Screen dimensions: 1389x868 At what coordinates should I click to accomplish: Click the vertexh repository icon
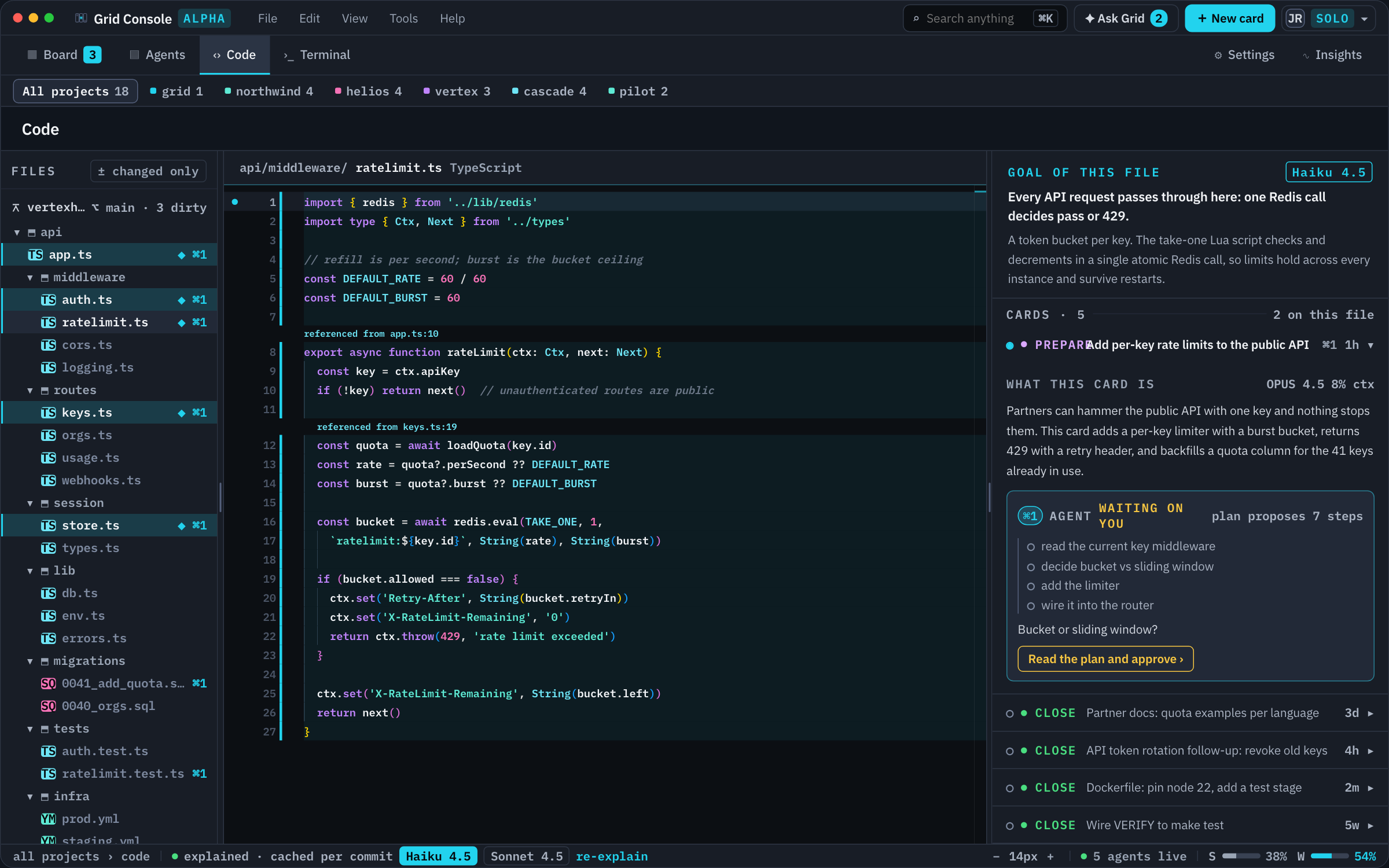pos(16,208)
